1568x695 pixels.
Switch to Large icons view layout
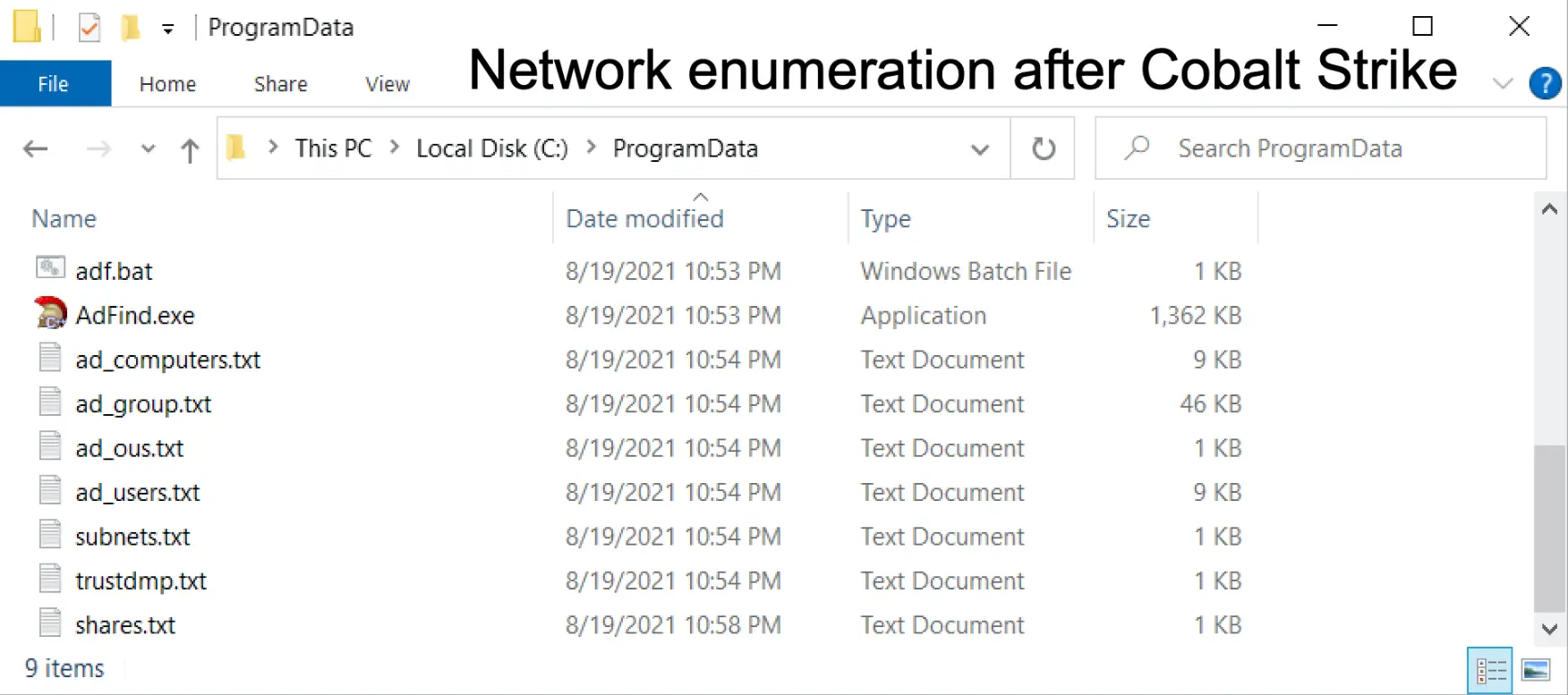point(1536,670)
